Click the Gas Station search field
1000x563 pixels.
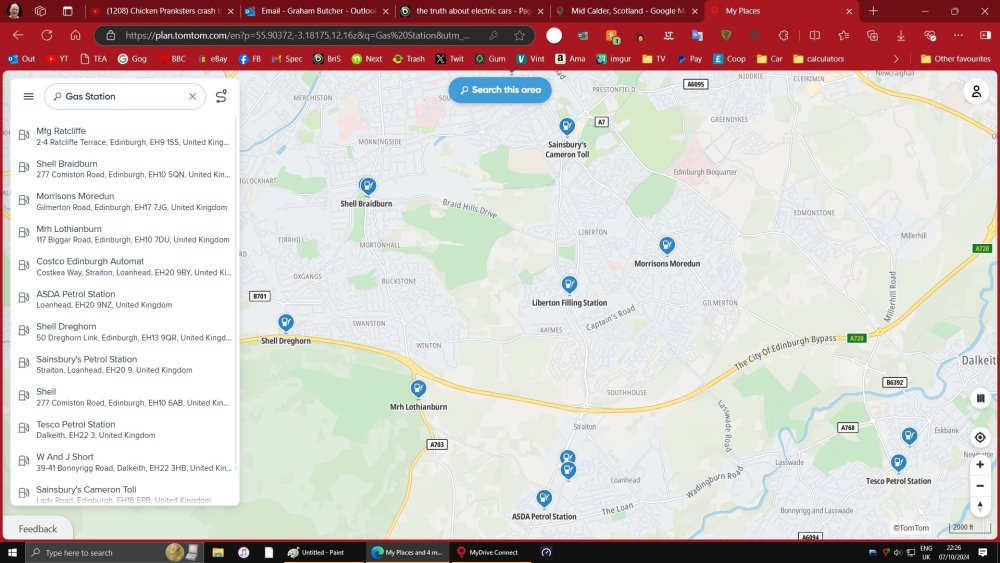pyautogui.click(x=124, y=96)
